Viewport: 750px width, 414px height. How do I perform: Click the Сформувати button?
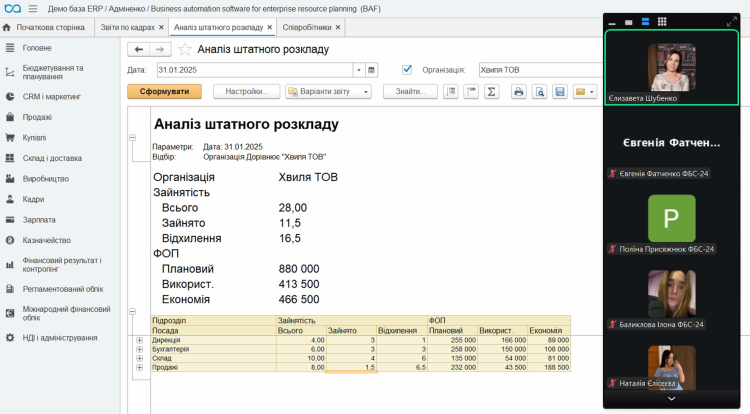(x=164, y=92)
